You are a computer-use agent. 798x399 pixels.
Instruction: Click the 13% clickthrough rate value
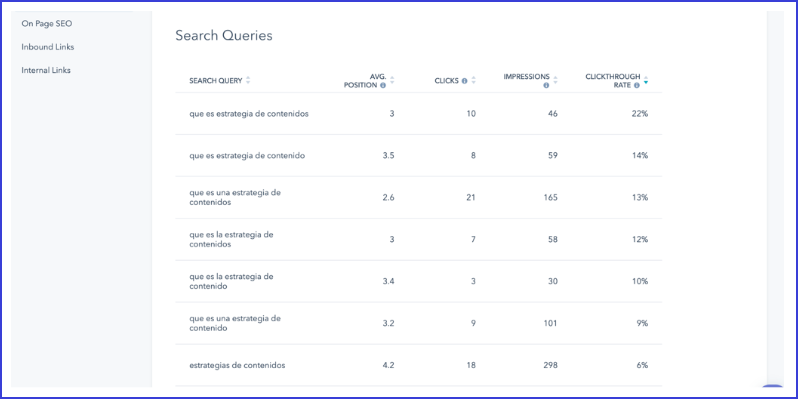pyautogui.click(x=640, y=197)
